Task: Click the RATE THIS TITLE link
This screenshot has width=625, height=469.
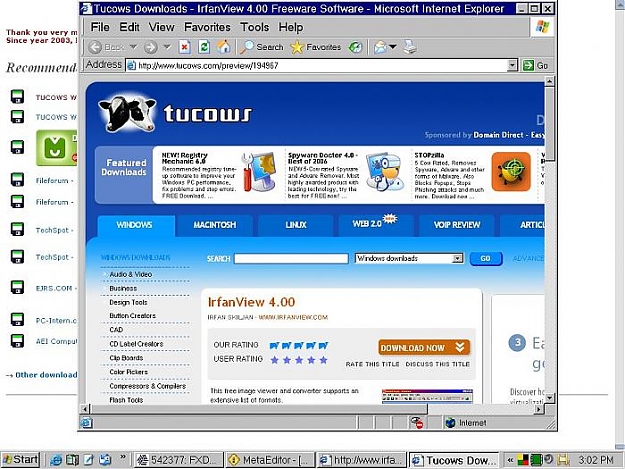Action: click(372, 364)
